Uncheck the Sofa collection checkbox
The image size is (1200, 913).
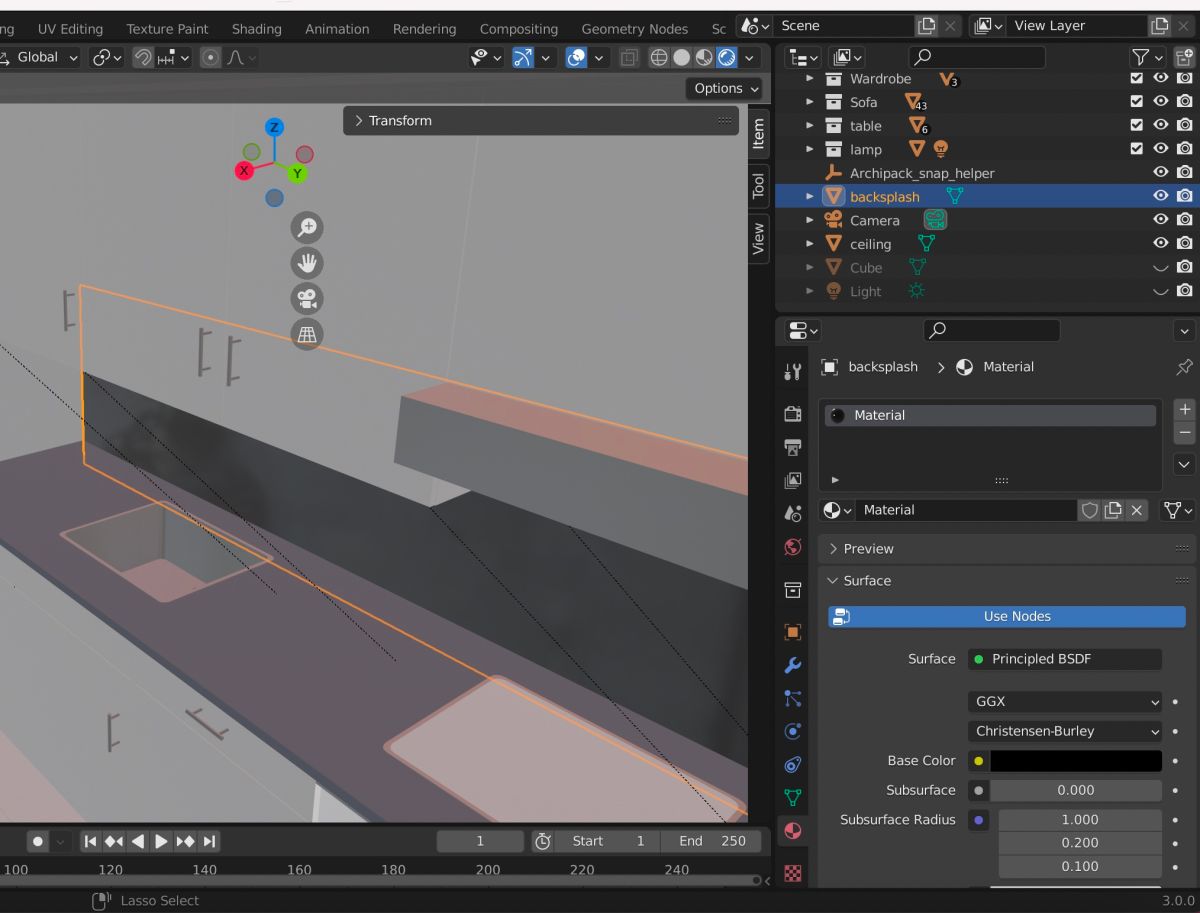pyautogui.click(x=1136, y=101)
